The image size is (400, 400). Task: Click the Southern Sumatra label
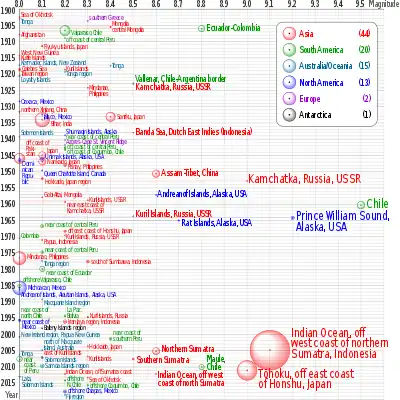click(x=163, y=360)
